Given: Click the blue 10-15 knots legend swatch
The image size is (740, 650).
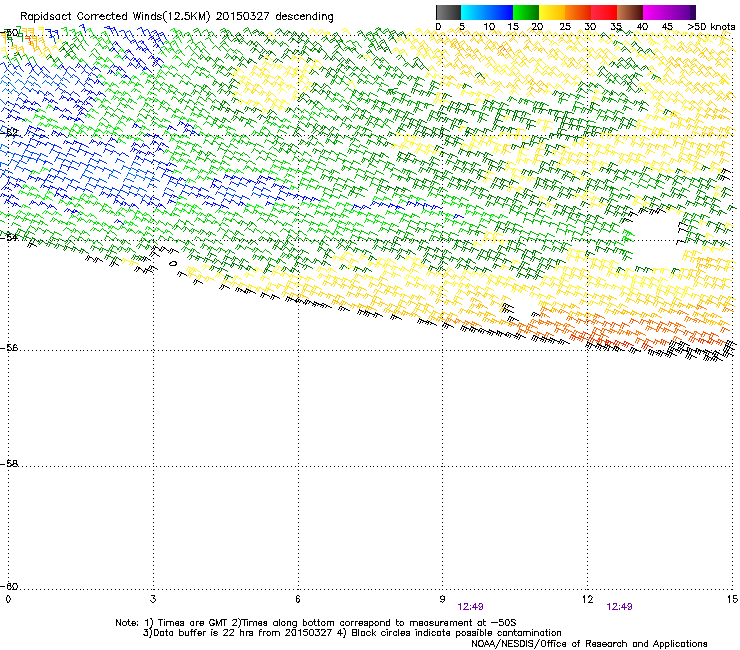Looking at the screenshot, I should pyautogui.click(x=500, y=12).
